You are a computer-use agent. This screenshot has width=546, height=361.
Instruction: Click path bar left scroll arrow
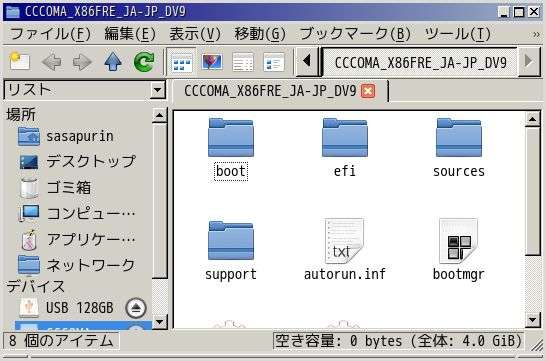307,62
